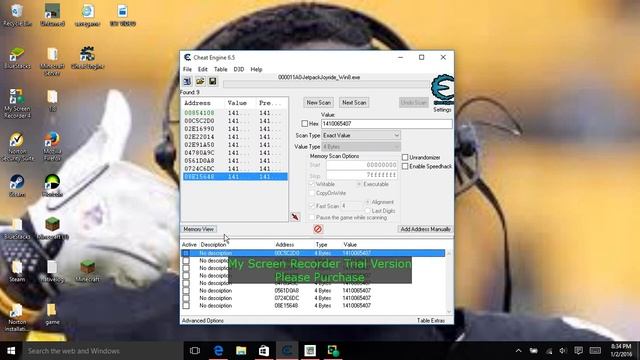This screenshot has width=640, height=360.
Task: Open Settings via the Cheat Engine logo
Action: (442, 93)
